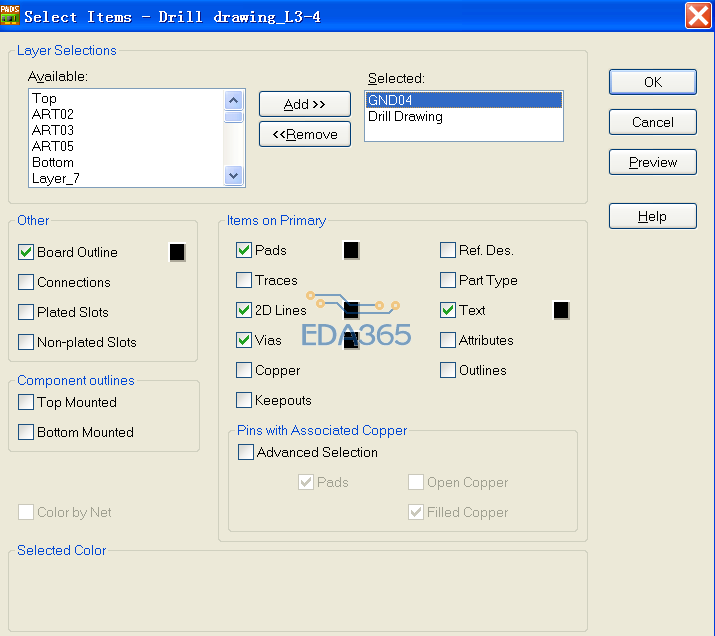Click the Available list scroll up arrow
The width and height of the screenshot is (715, 636).
pos(234,100)
